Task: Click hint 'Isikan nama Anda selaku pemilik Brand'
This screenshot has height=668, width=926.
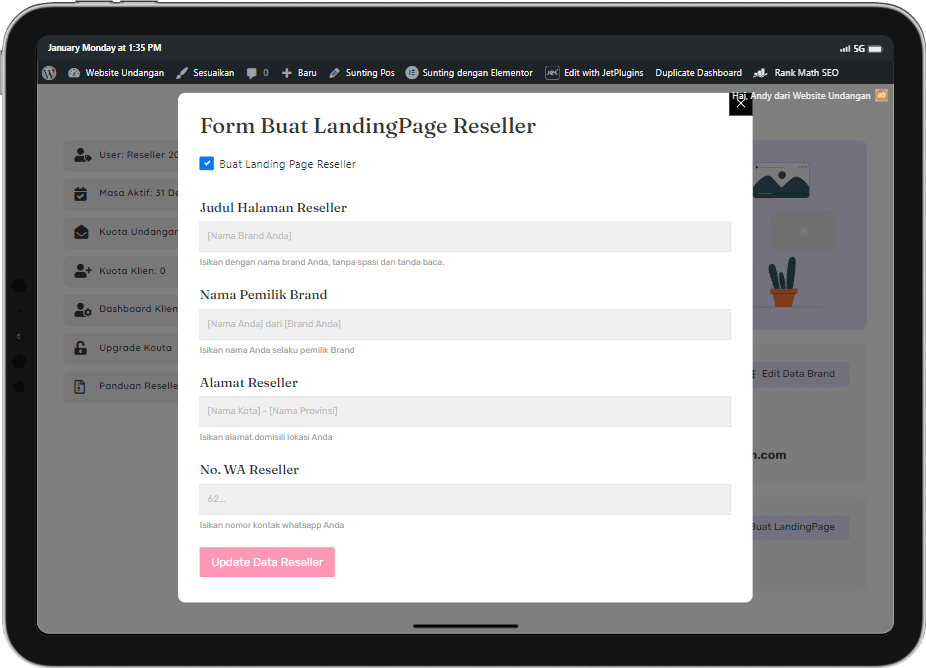Action: [x=277, y=350]
